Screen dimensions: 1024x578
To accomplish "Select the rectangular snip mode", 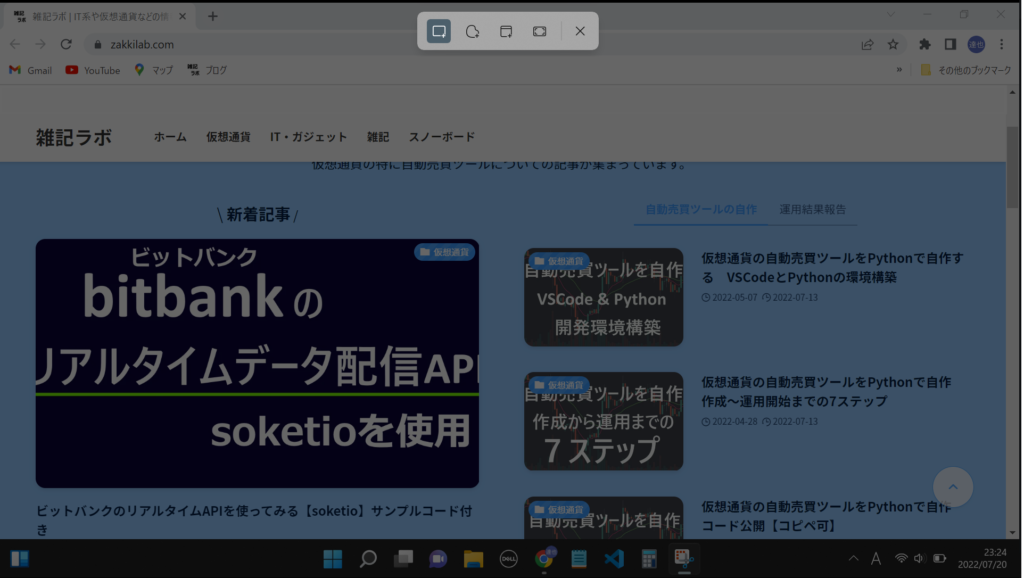I will tap(439, 31).
